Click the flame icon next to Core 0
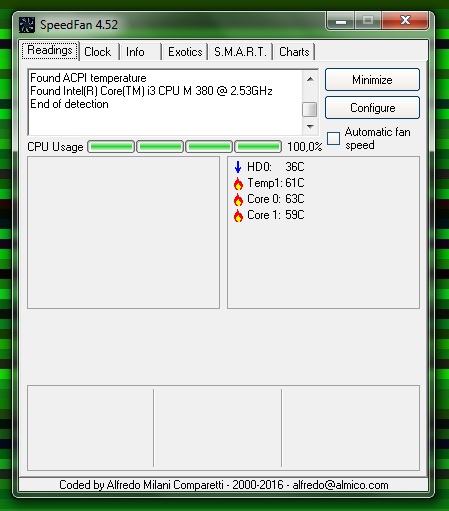Image resolution: width=449 pixels, height=511 pixels. pos(238,199)
